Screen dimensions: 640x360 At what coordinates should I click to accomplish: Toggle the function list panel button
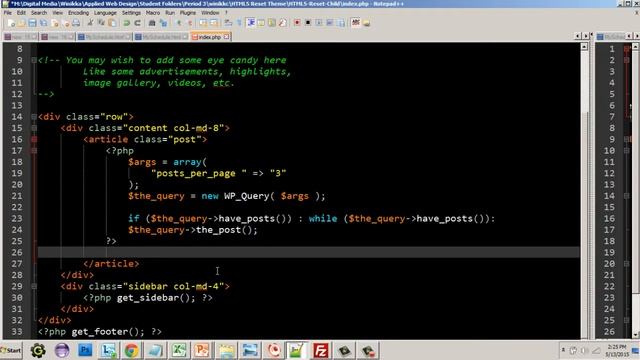pos(282,23)
